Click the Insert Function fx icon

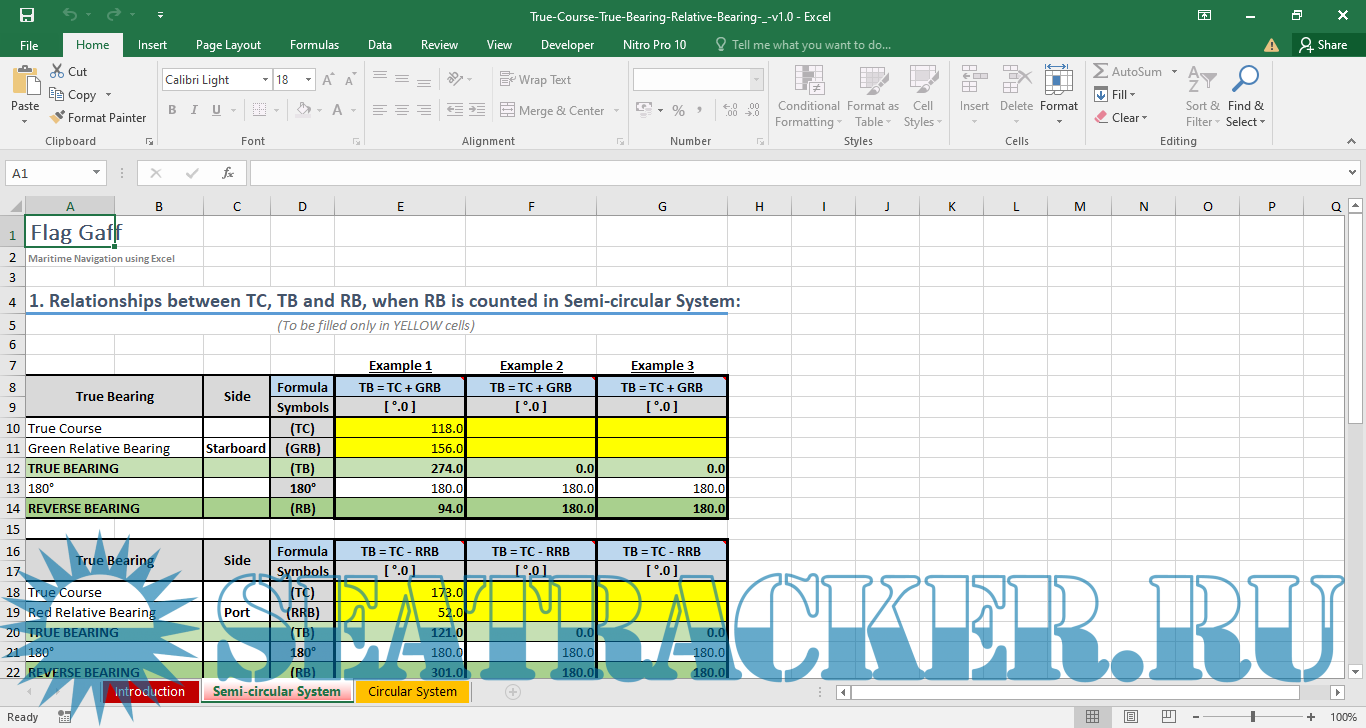click(x=228, y=173)
